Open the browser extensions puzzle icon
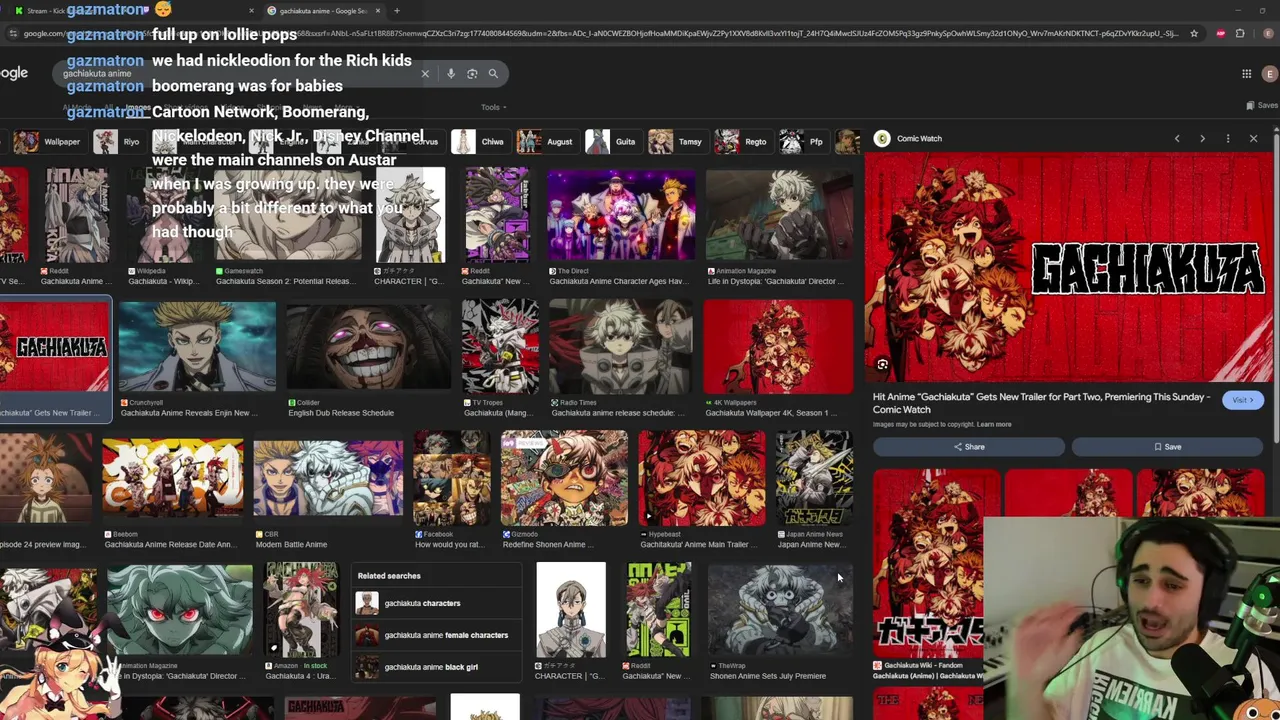 pos(1240,33)
